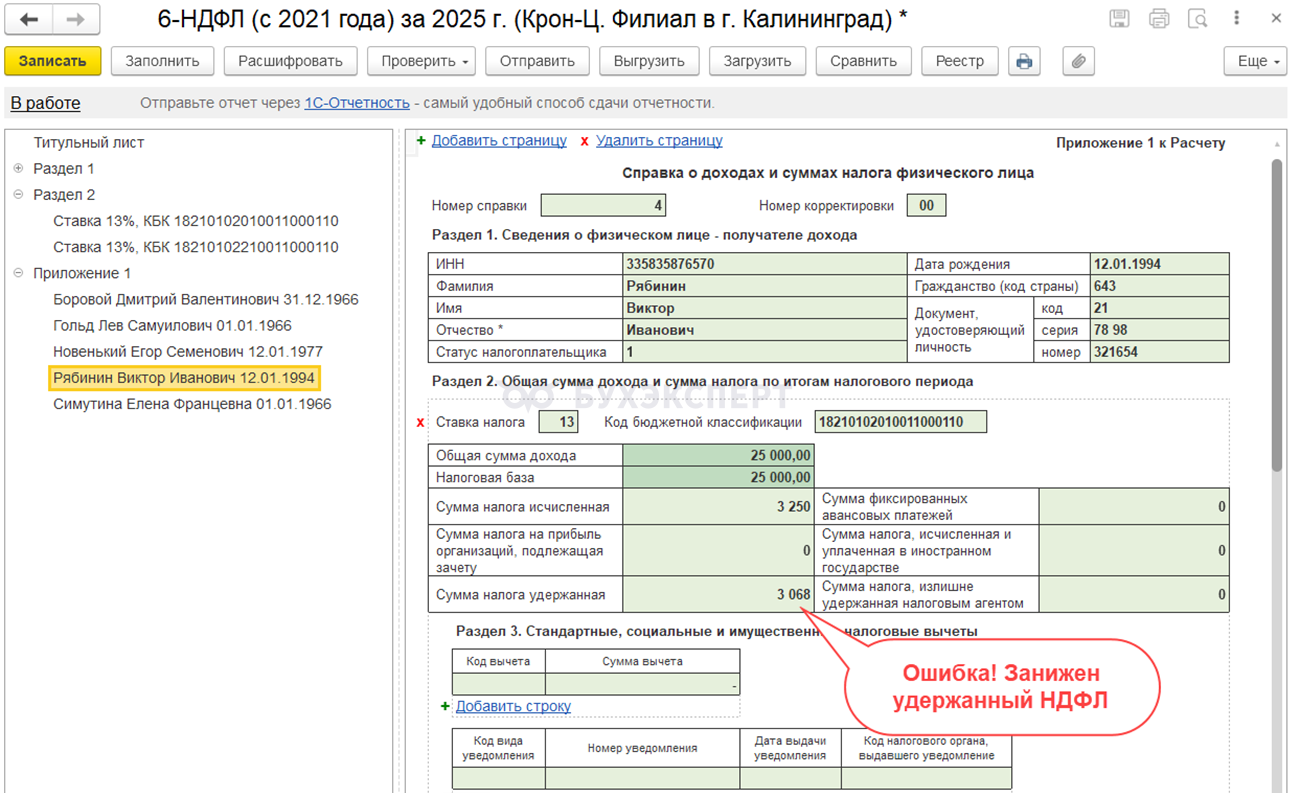Click the paperclip attachment icon

point(1078,61)
